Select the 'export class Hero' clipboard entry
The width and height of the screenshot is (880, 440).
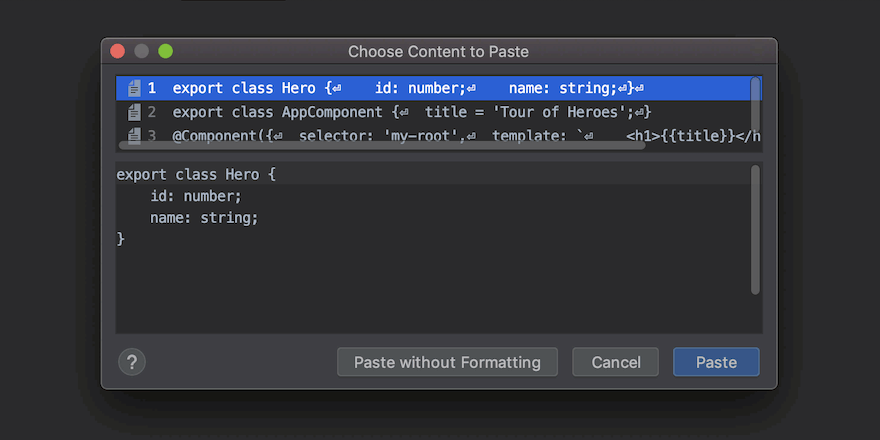click(400, 88)
